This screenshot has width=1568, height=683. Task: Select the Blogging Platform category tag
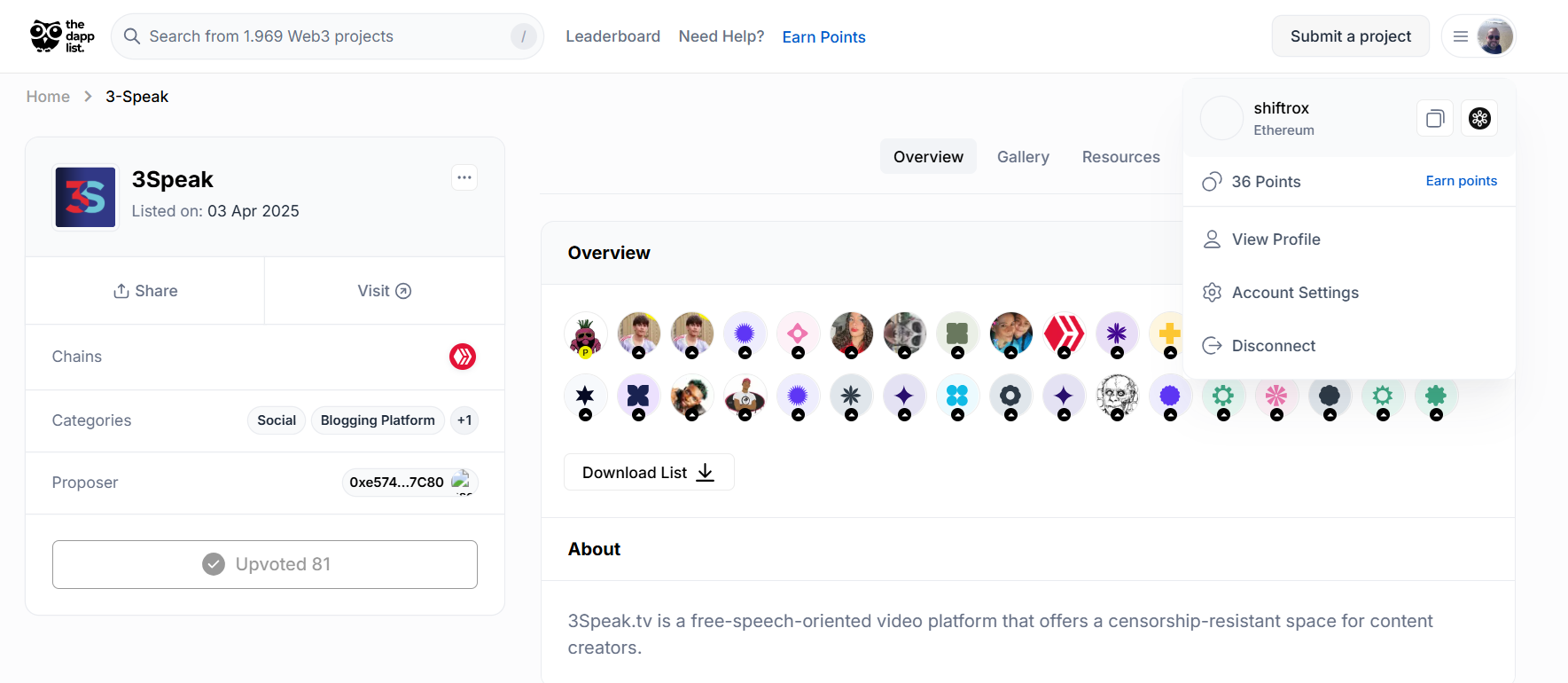coord(378,420)
